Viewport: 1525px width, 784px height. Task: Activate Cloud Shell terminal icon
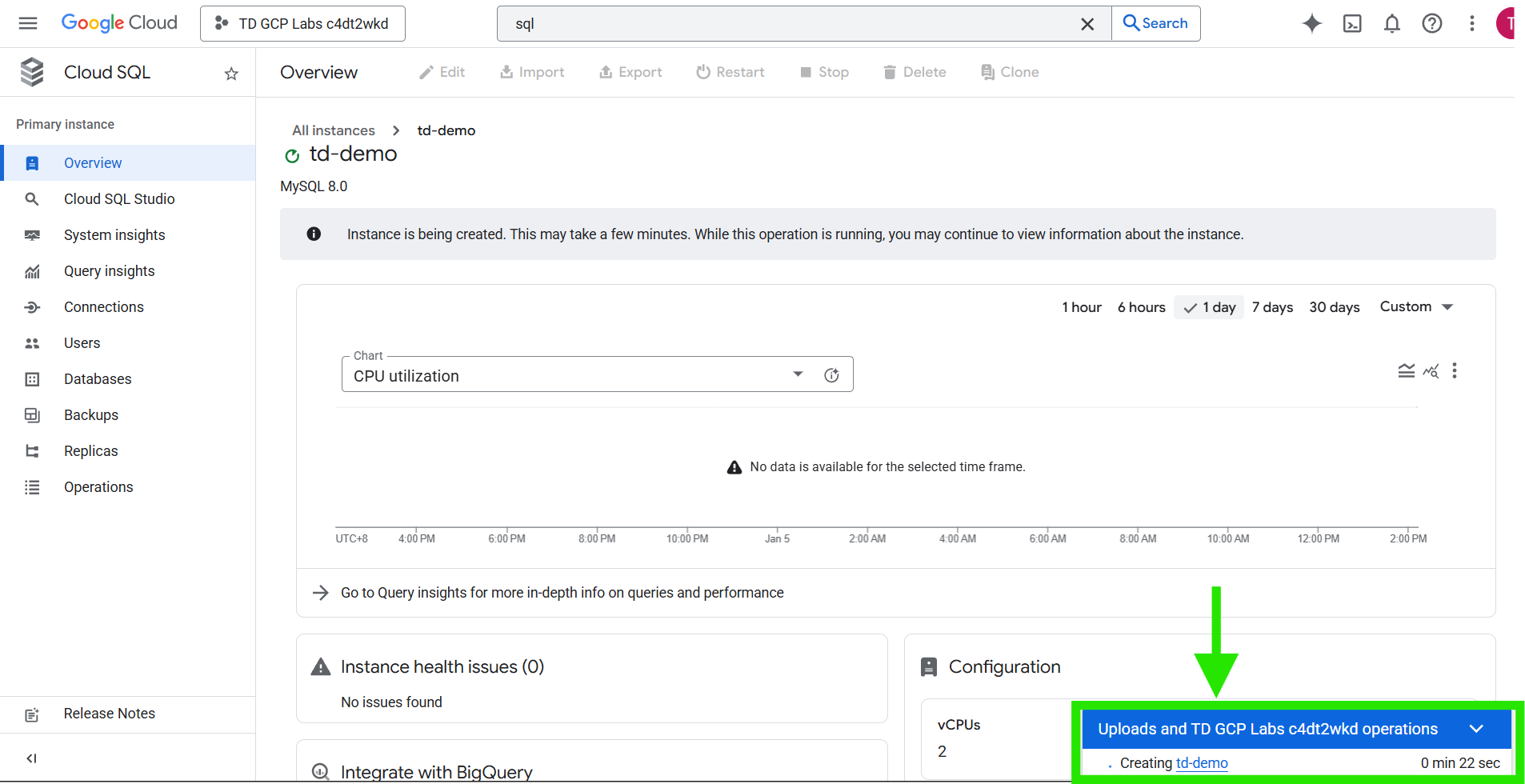click(1352, 24)
